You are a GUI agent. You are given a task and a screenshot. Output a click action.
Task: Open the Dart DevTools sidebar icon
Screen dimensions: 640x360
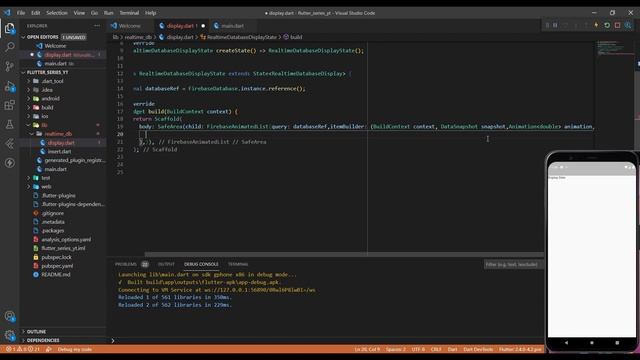coord(9,144)
